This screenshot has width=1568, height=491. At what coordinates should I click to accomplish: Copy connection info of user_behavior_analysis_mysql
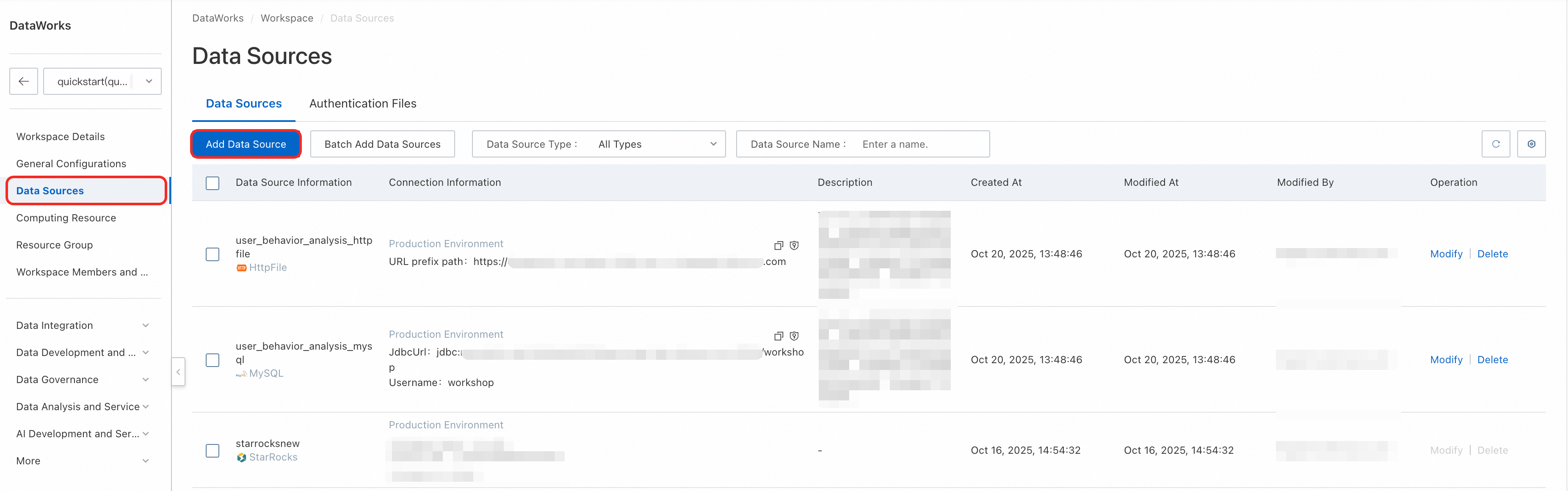point(778,337)
